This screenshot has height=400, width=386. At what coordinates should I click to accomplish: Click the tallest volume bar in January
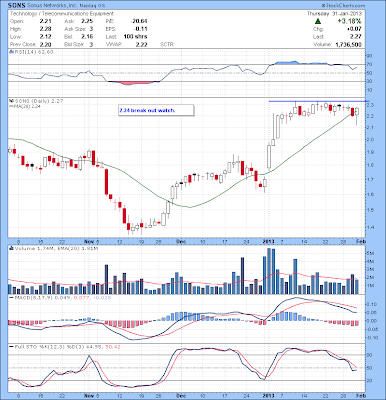point(269,271)
